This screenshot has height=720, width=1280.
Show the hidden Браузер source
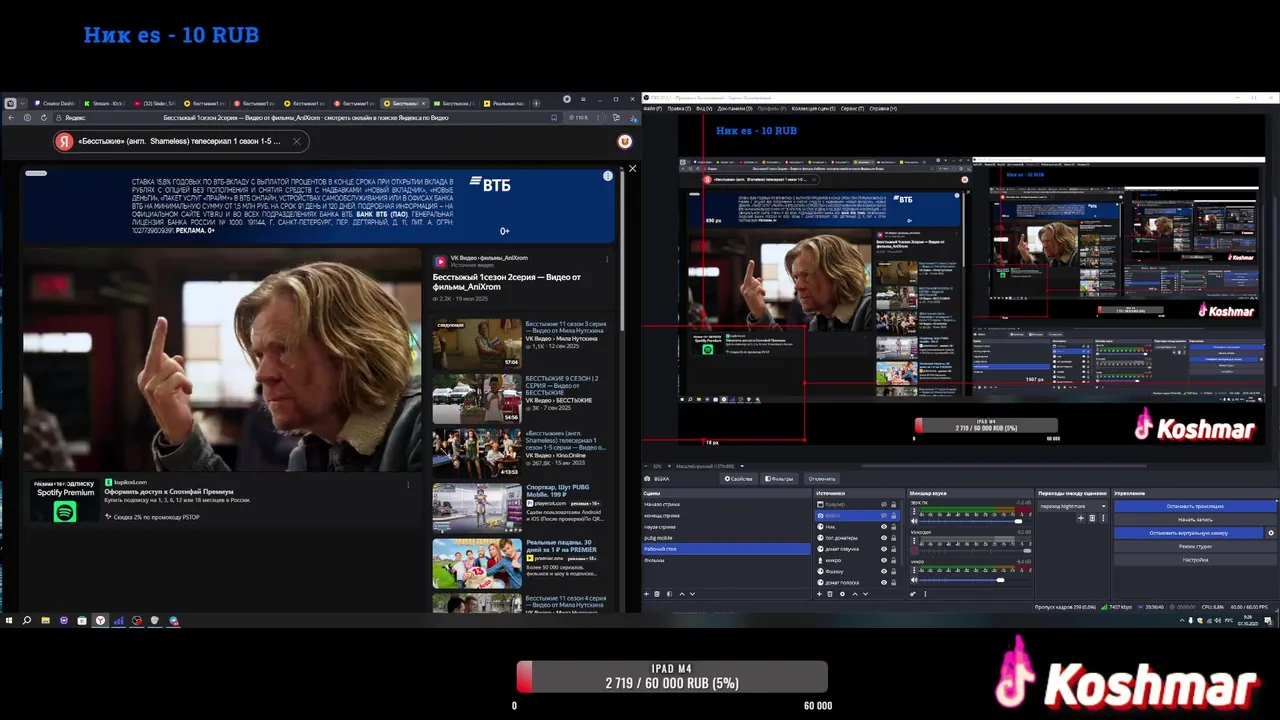coord(884,504)
